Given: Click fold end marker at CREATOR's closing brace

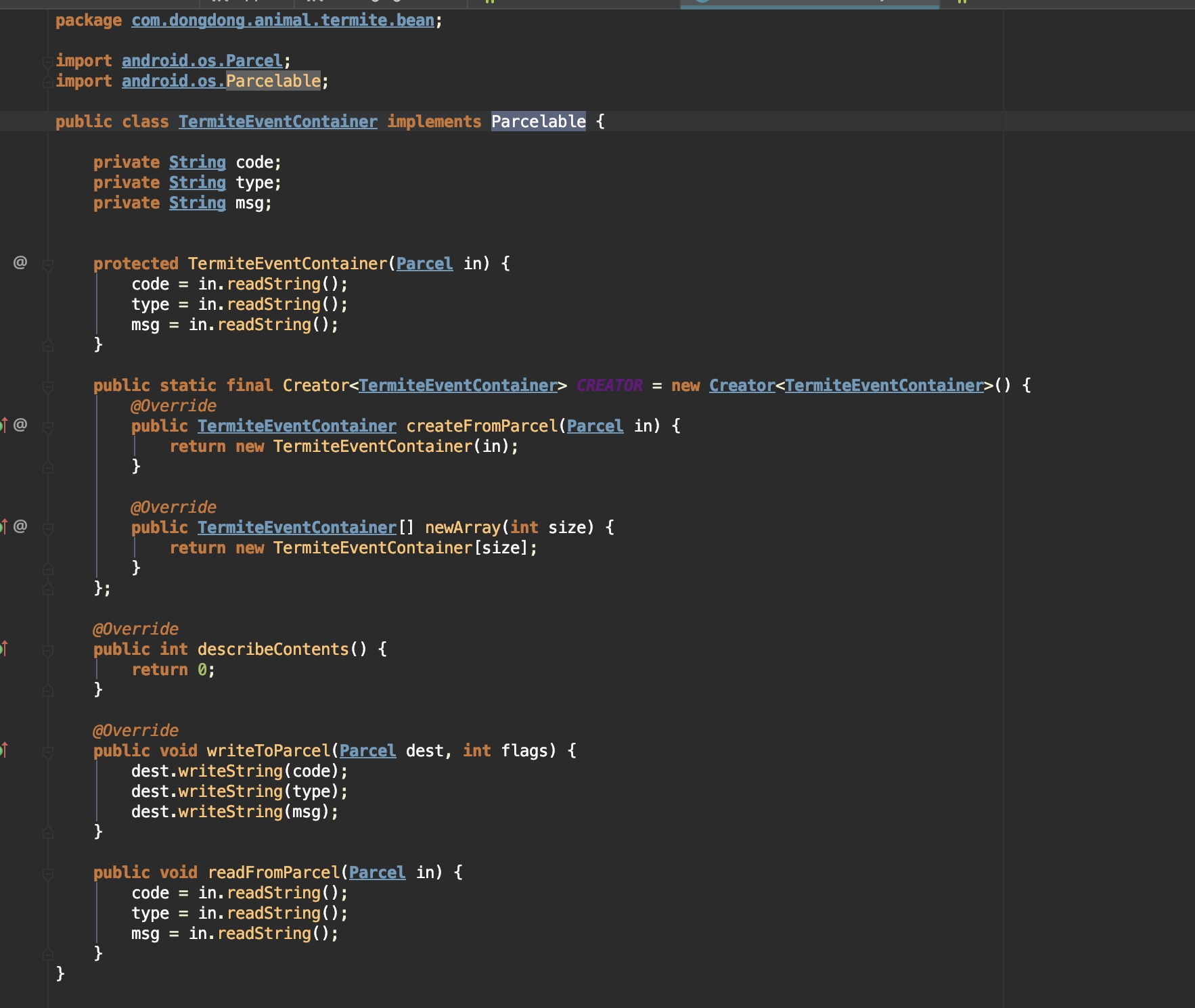Looking at the screenshot, I should pyautogui.click(x=47, y=589).
